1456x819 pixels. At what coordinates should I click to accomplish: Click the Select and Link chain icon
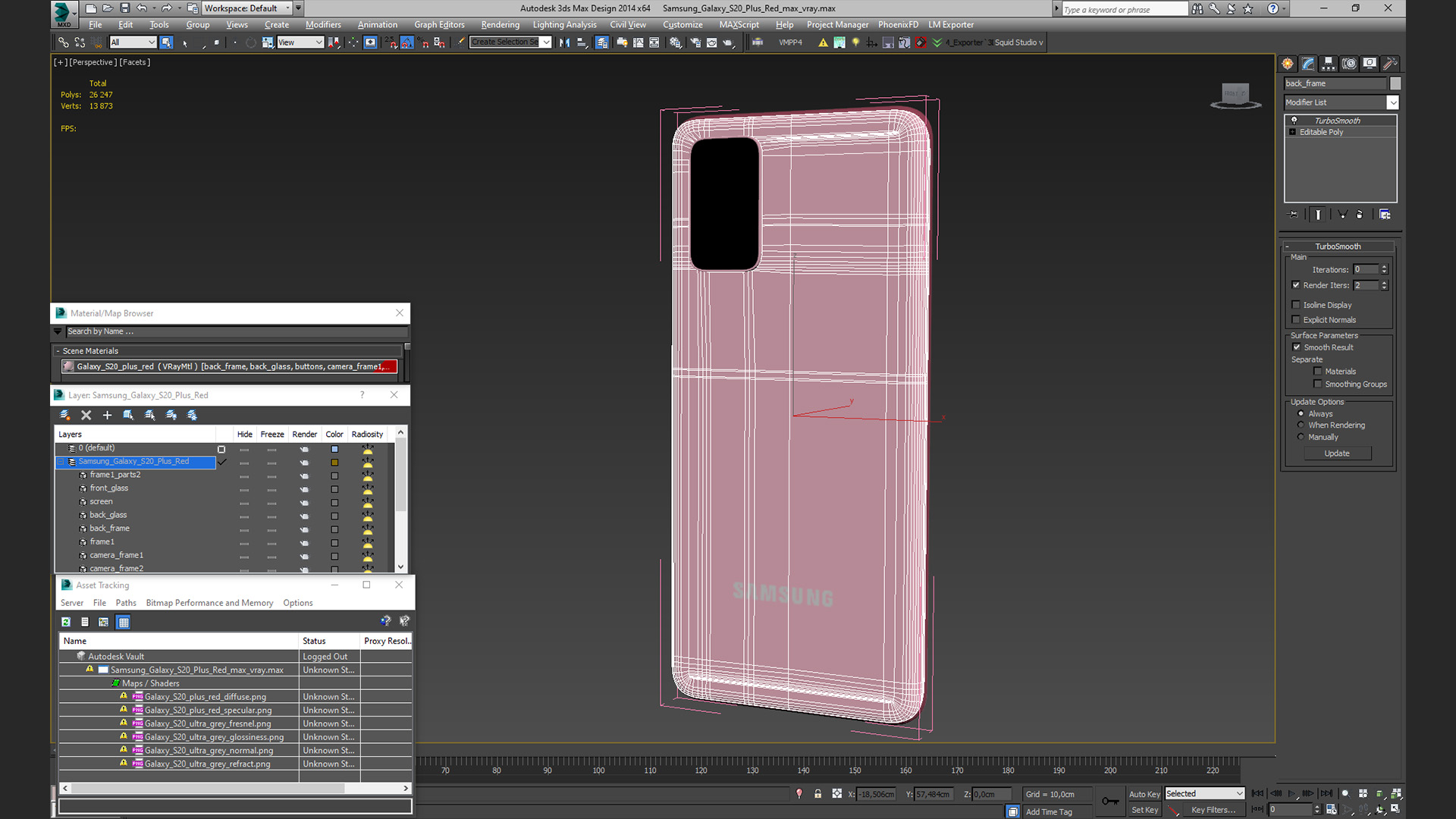tap(64, 42)
